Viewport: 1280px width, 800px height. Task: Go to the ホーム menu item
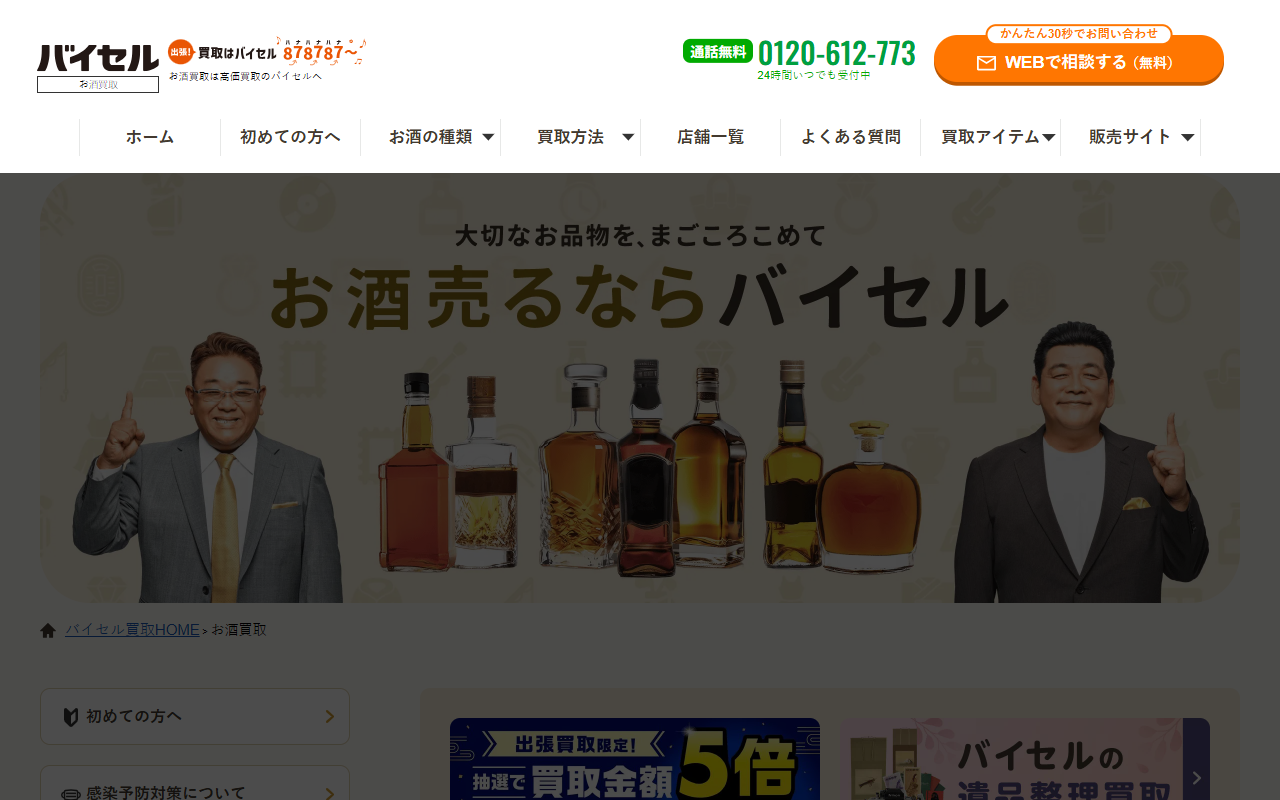click(x=150, y=137)
